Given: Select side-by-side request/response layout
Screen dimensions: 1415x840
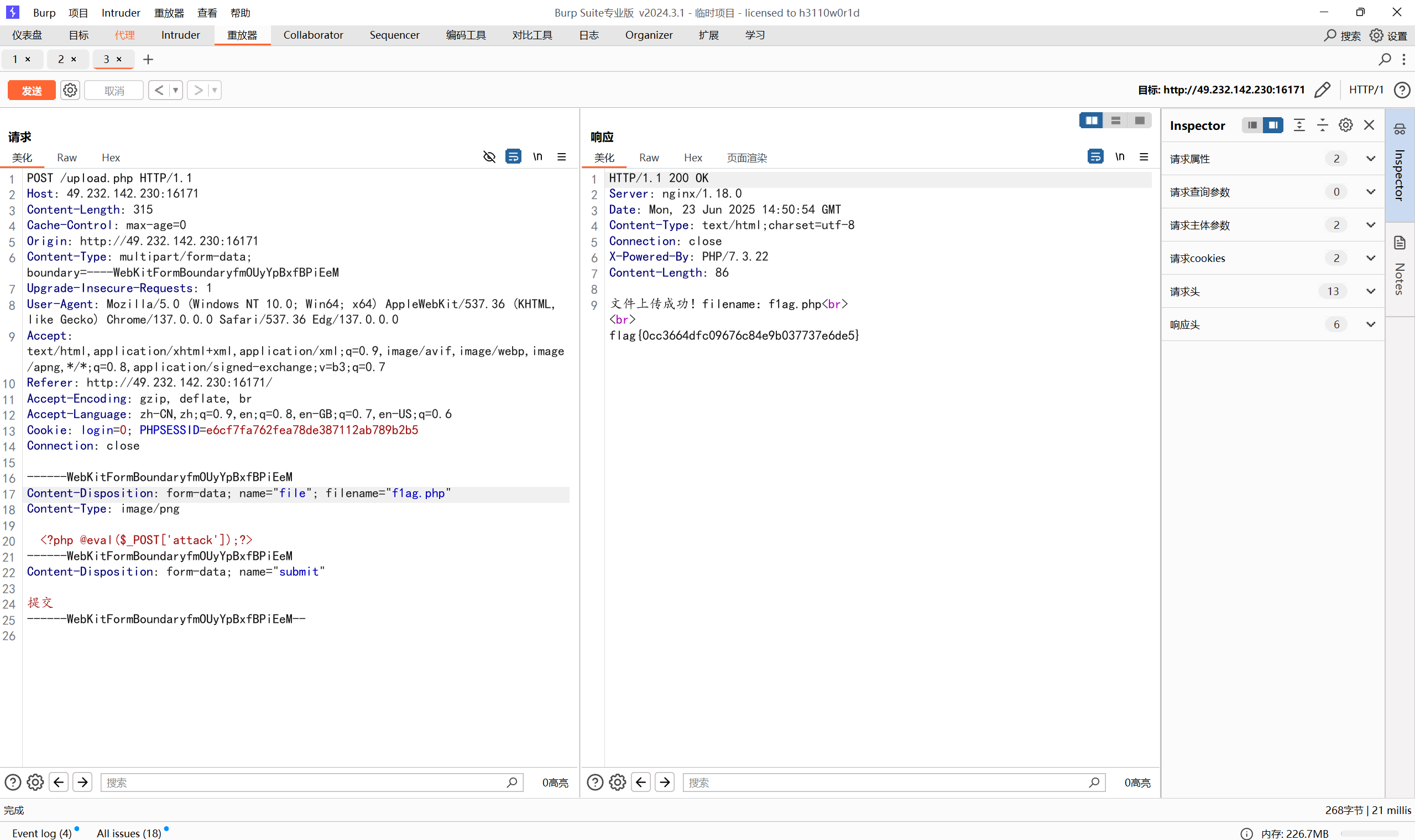Looking at the screenshot, I should click(1091, 120).
